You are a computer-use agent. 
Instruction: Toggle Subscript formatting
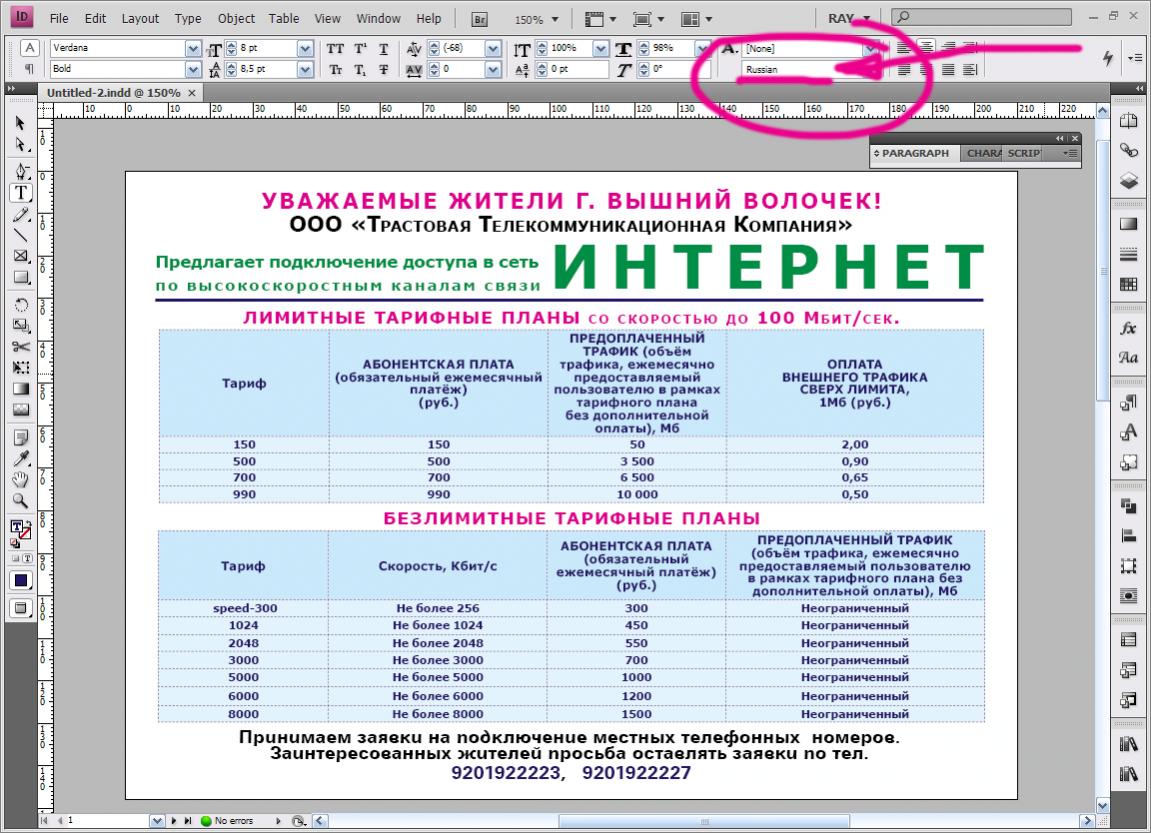tap(360, 70)
